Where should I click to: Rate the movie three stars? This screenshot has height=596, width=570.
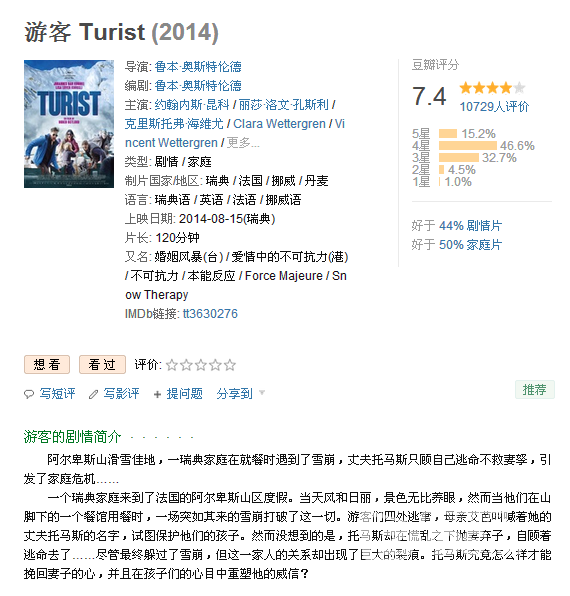tap(201, 365)
